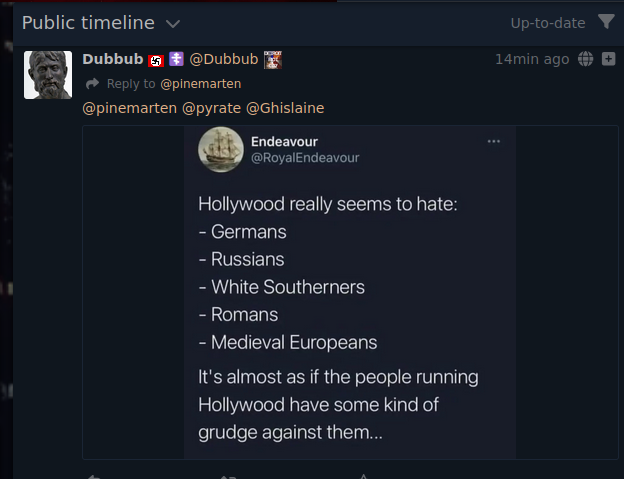Click the "Public timeline" title
The width and height of the screenshot is (624, 479).
point(88,23)
